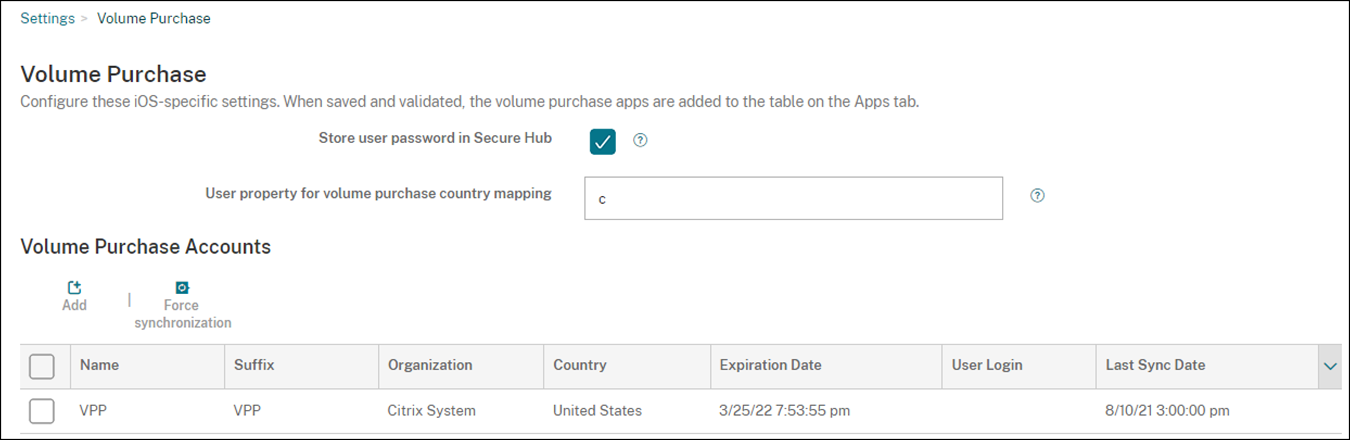
Task: Sort by the User Login column
Action: coord(987,365)
